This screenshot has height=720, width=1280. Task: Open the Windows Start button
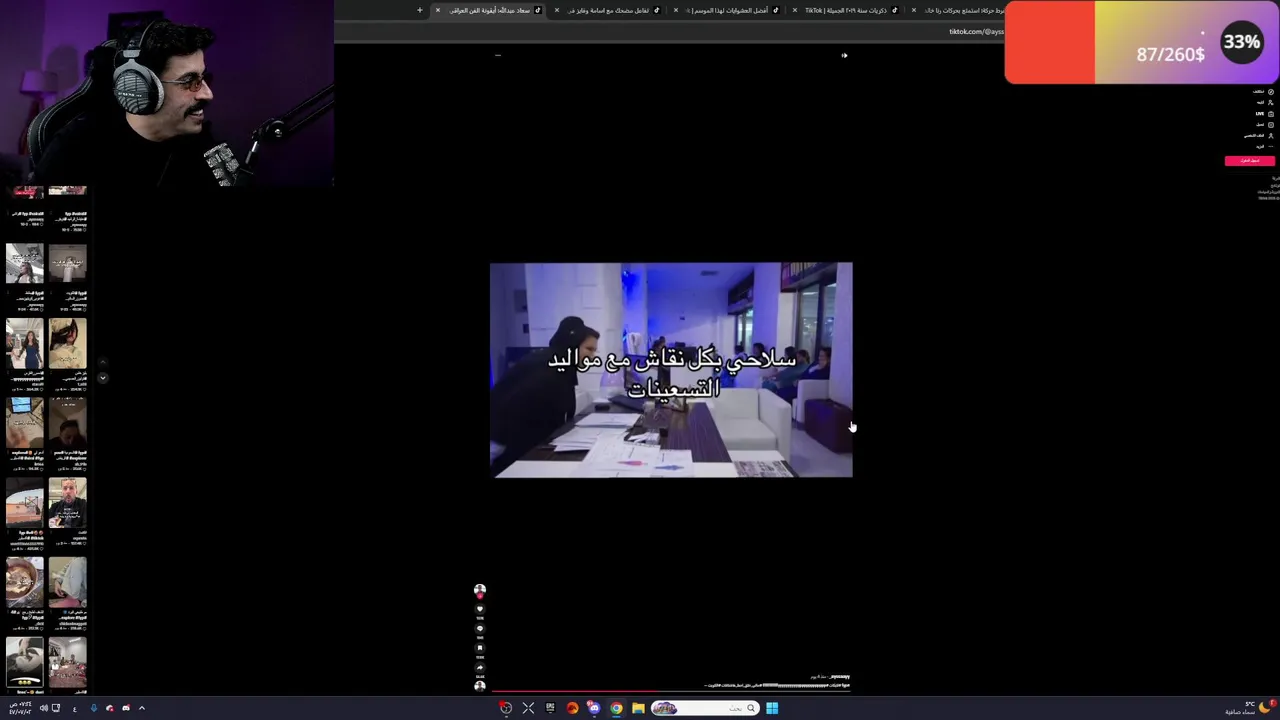coord(772,708)
